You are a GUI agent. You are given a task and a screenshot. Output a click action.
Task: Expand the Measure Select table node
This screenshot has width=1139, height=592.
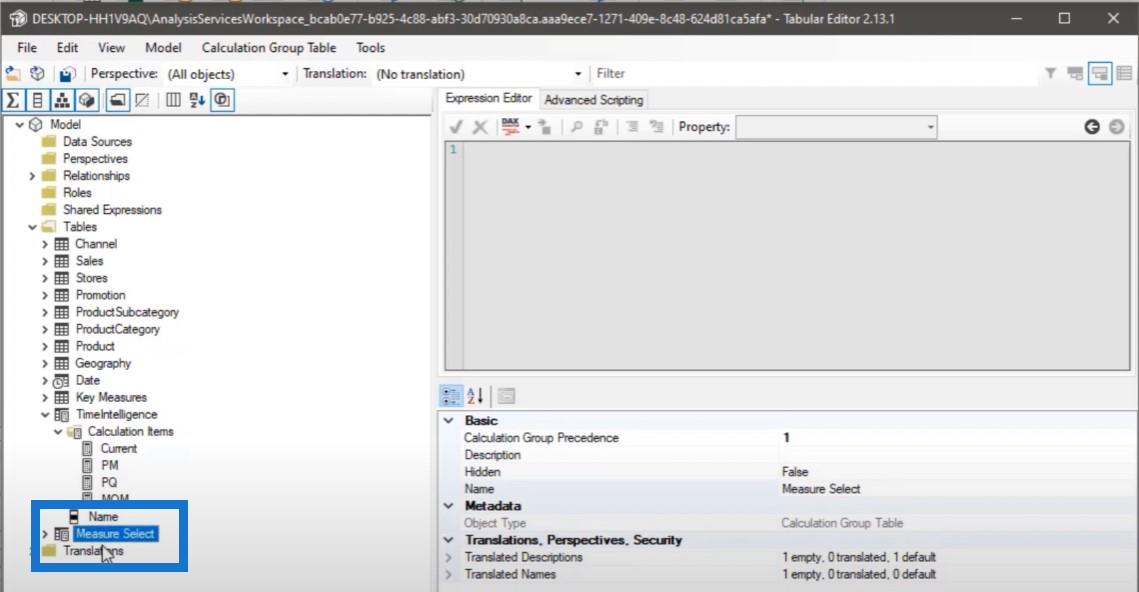[x=45, y=534]
